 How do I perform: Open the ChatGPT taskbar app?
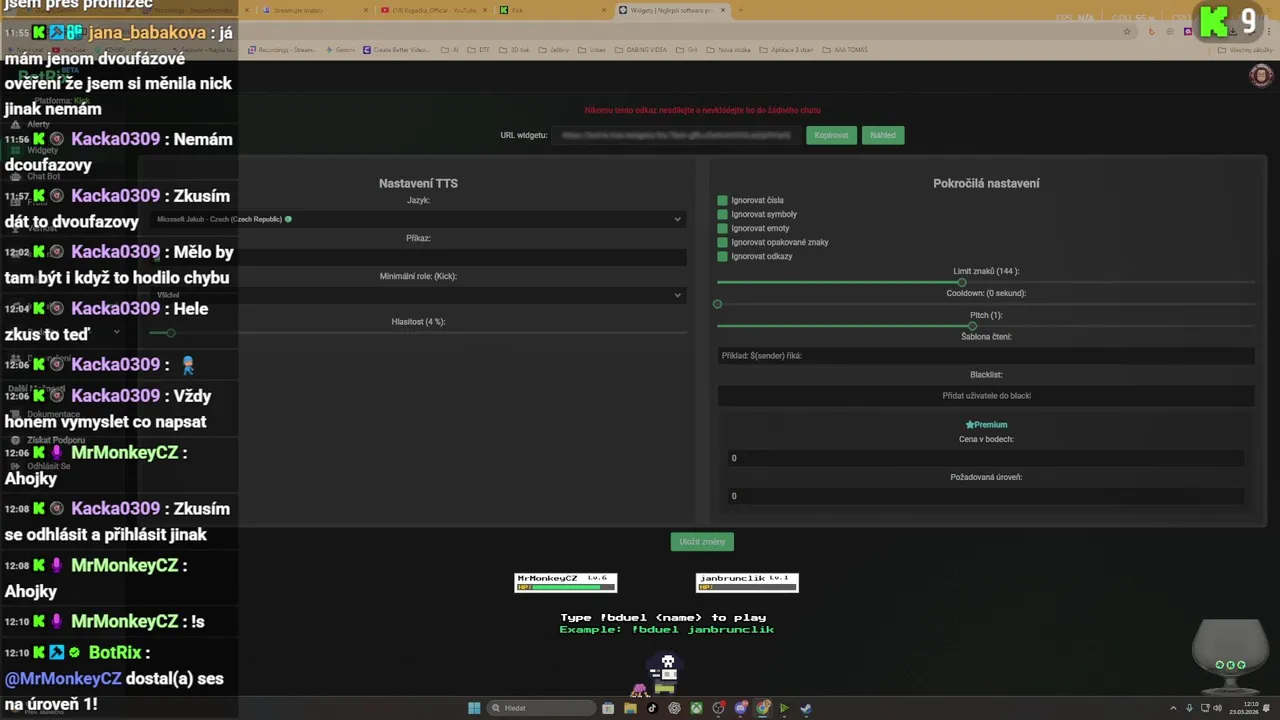(x=674, y=708)
